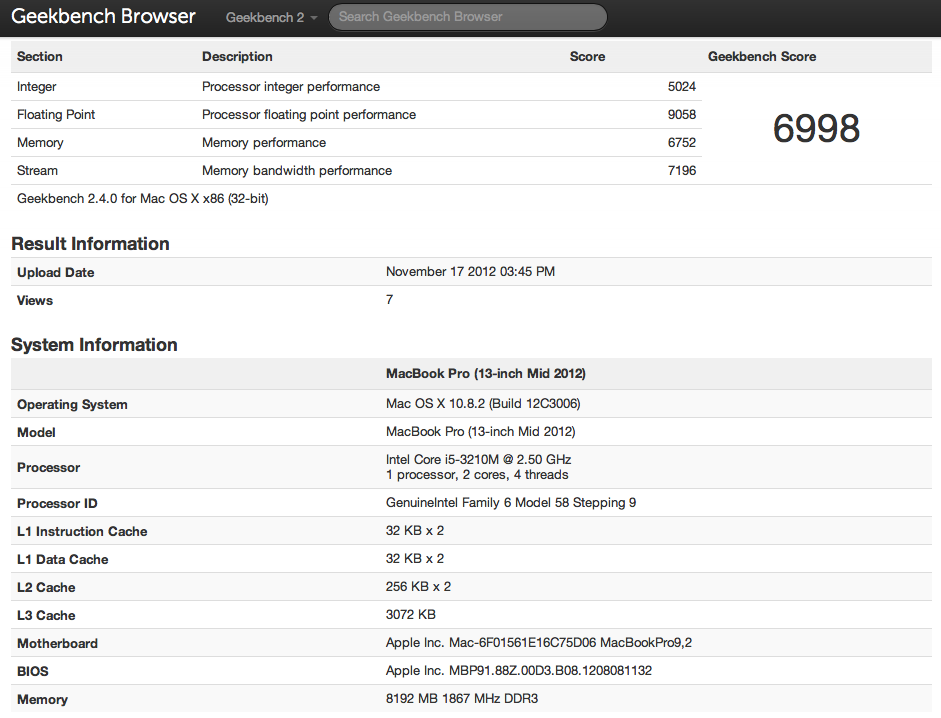Expand the Geekbench 2 dropdown menu

click(271, 17)
